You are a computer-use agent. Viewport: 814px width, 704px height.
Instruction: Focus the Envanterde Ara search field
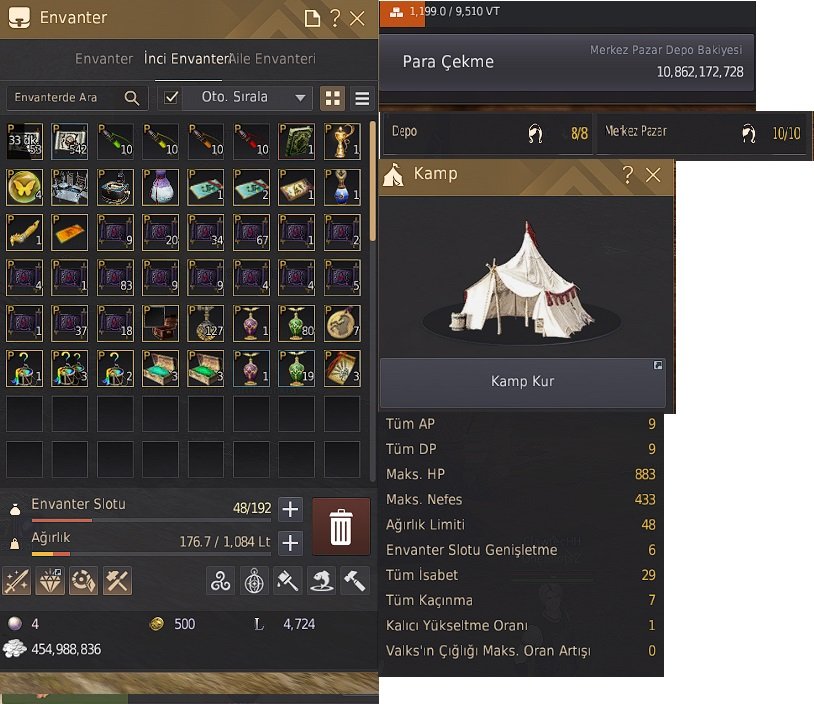pos(67,98)
